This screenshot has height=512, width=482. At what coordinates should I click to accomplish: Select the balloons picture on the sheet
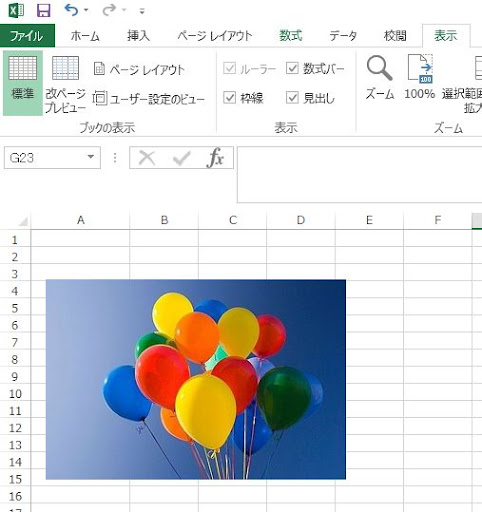[196, 379]
